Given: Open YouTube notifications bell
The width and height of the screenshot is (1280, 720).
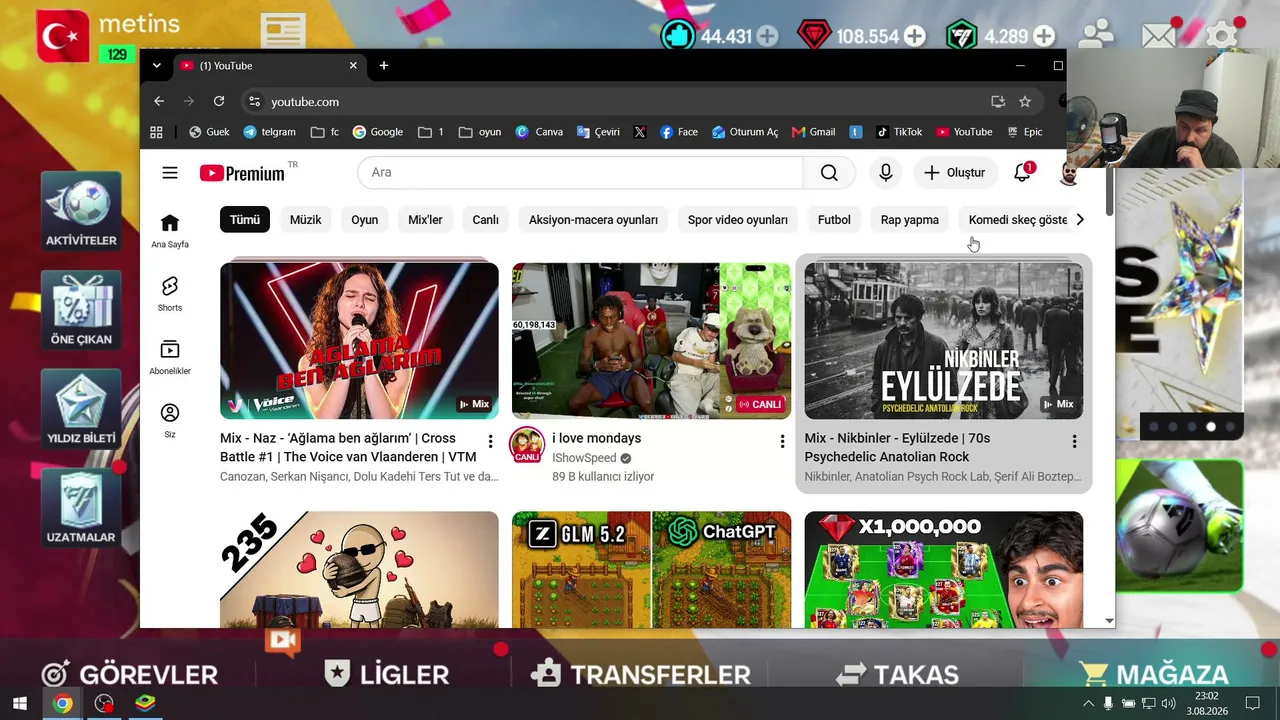Looking at the screenshot, I should (x=1022, y=173).
